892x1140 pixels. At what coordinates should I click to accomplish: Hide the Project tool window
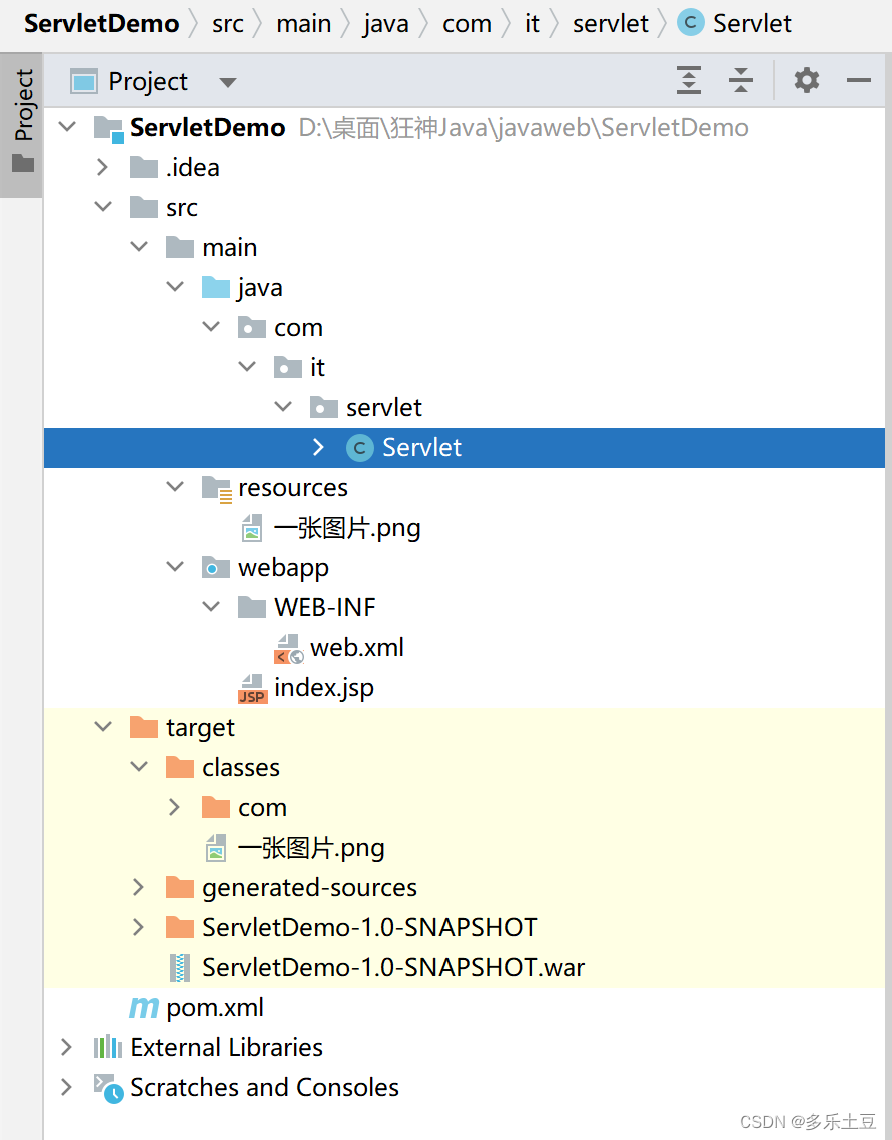click(860, 81)
